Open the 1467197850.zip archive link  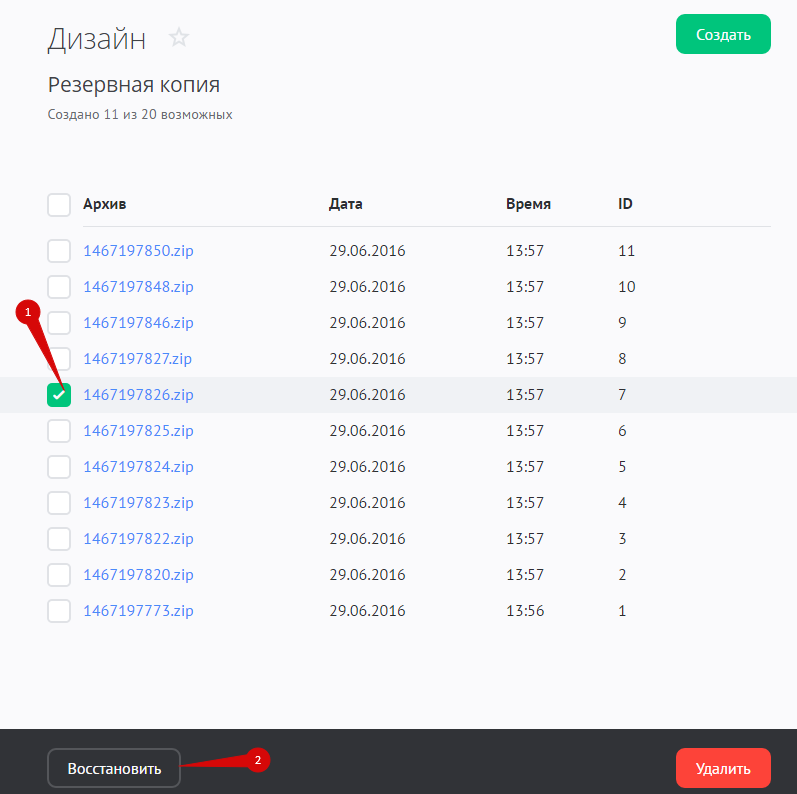(138, 251)
